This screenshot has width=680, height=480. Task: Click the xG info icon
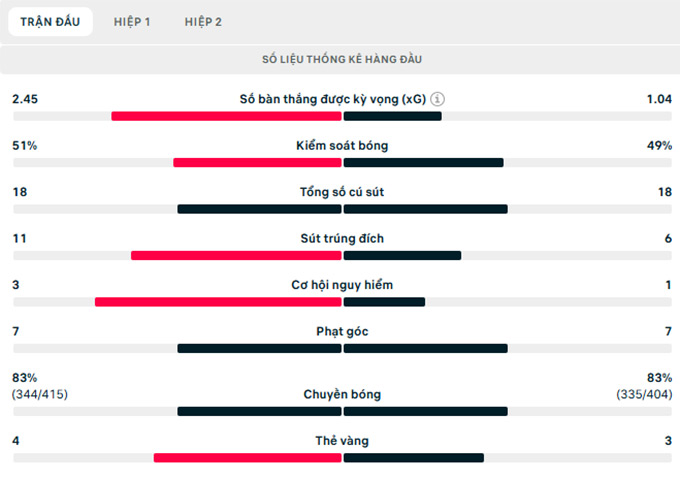[439, 99]
